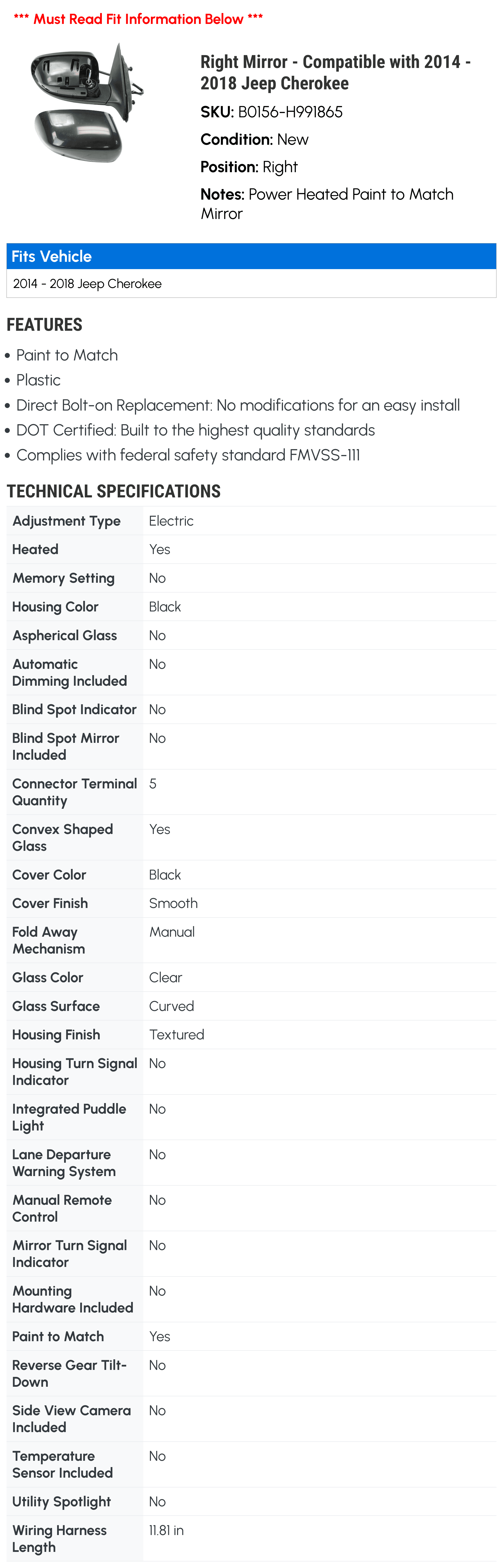
Task: Click the Fold Away Mechanism Manual value
Action: (172, 932)
